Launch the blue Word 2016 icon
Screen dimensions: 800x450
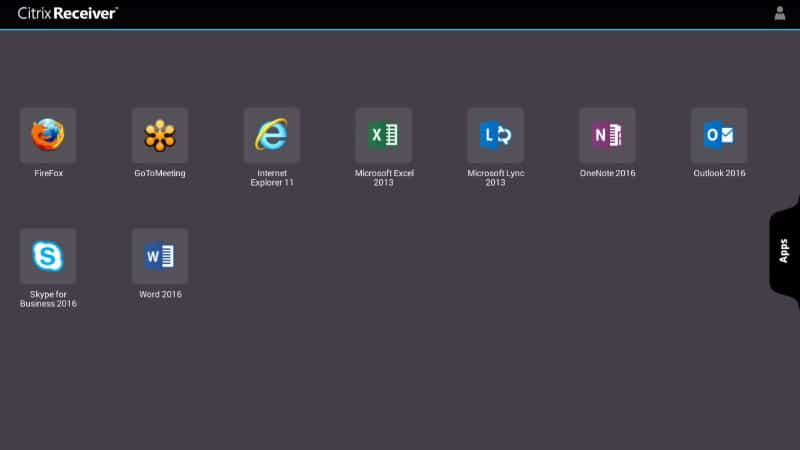coord(160,256)
